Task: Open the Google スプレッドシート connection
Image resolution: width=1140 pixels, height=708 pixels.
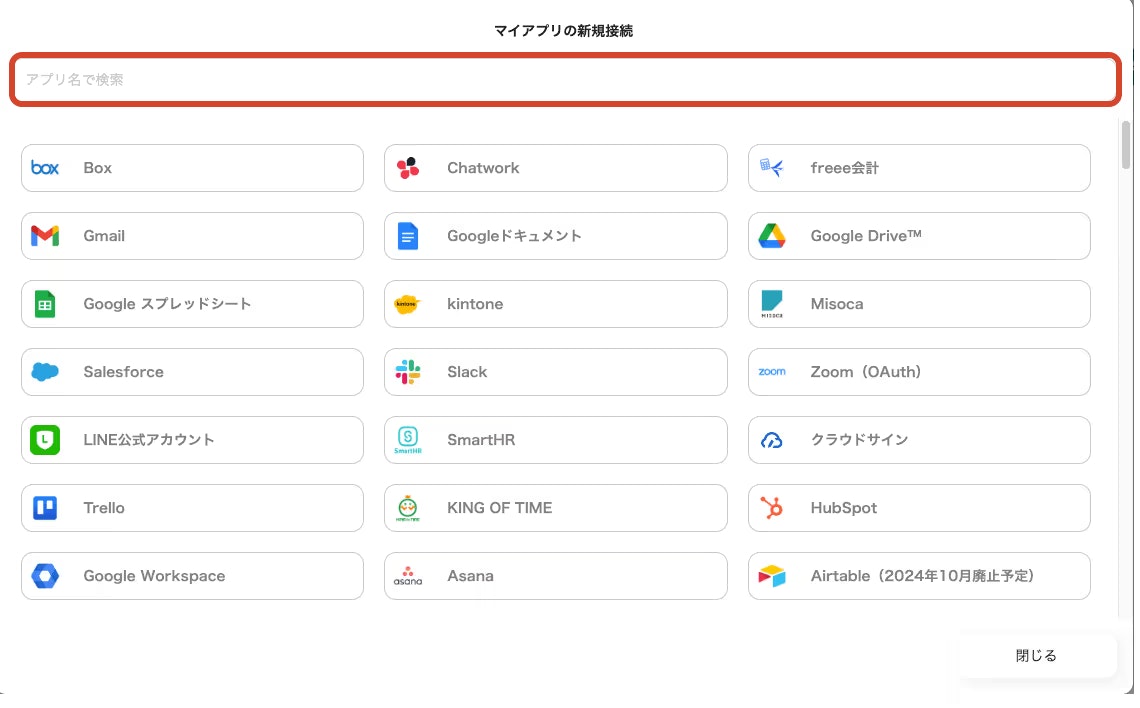Action: [x=192, y=304]
